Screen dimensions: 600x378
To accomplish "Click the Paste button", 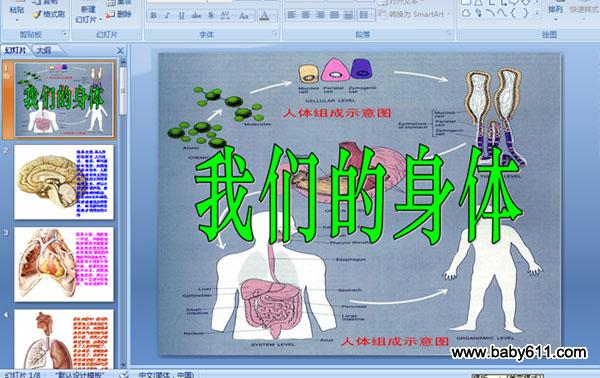I will point(16,10).
